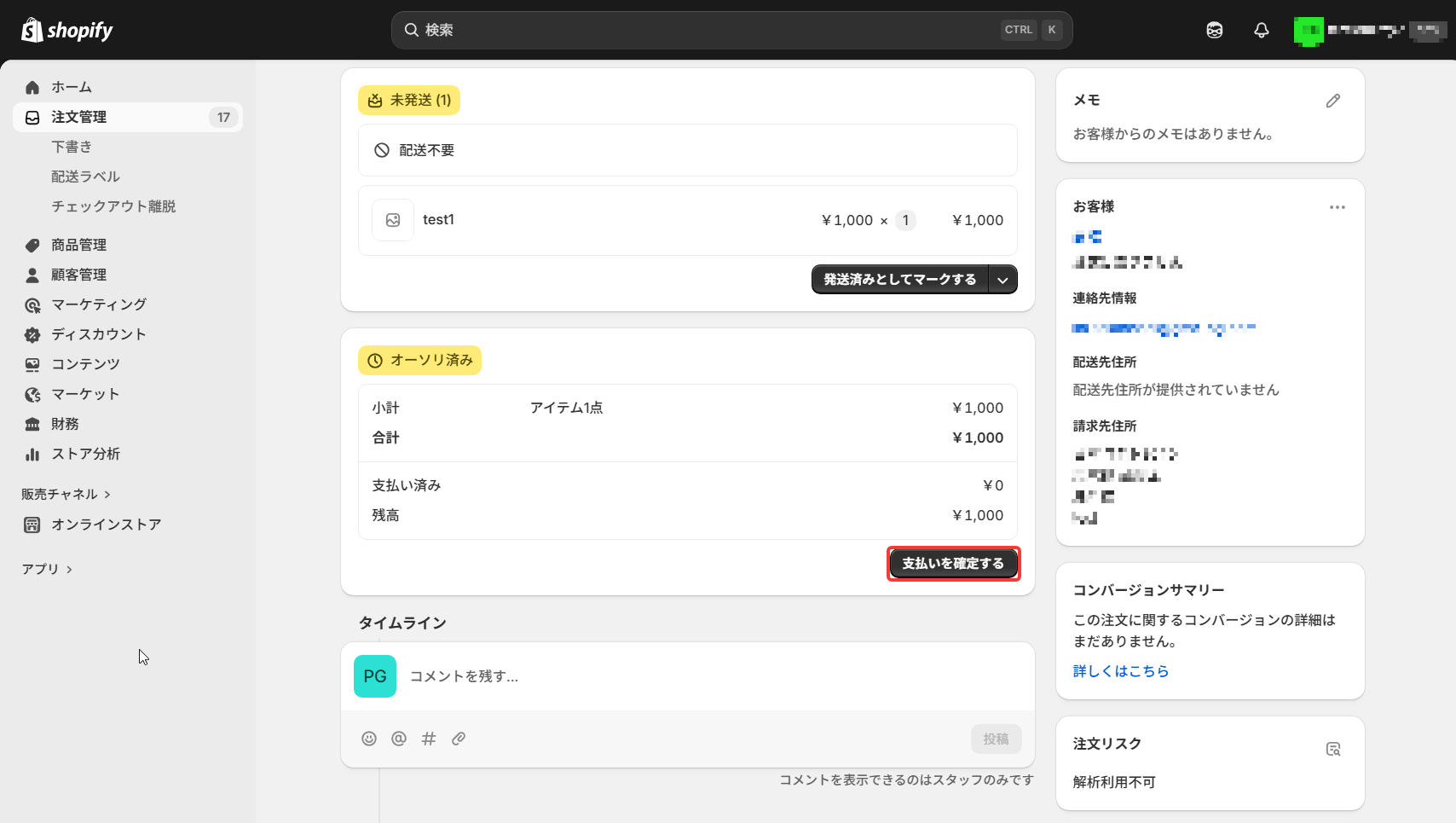Add hashtag reference icon
The image size is (1456, 823).
click(x=429, y=739)
